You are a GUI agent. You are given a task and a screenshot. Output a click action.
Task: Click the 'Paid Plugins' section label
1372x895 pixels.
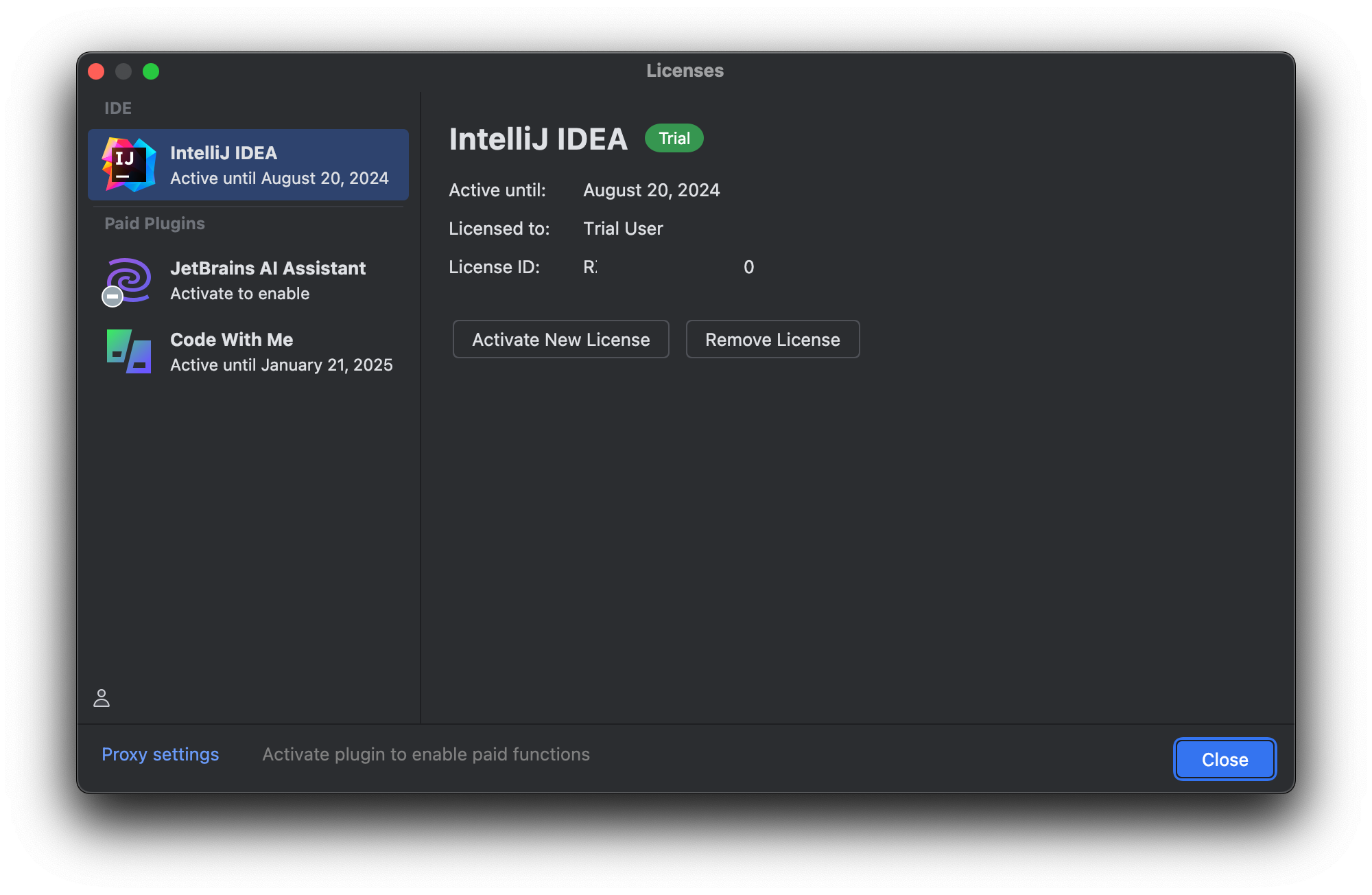point(155,224)
